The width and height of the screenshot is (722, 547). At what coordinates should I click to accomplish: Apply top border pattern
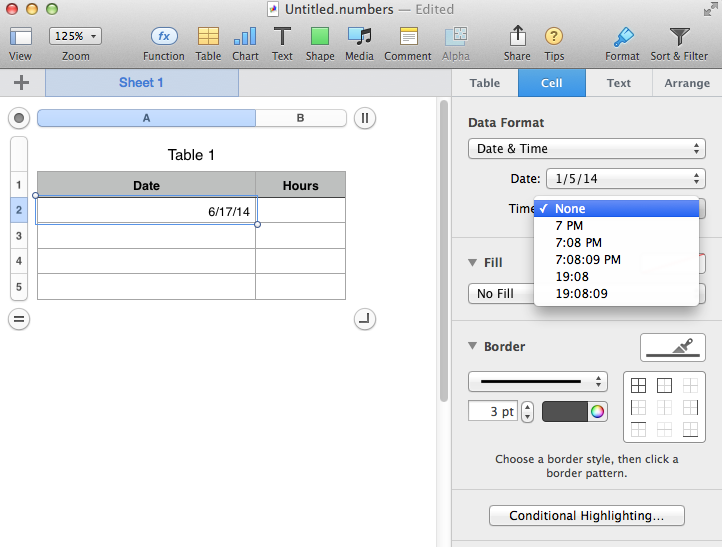(x=638, y=430)
